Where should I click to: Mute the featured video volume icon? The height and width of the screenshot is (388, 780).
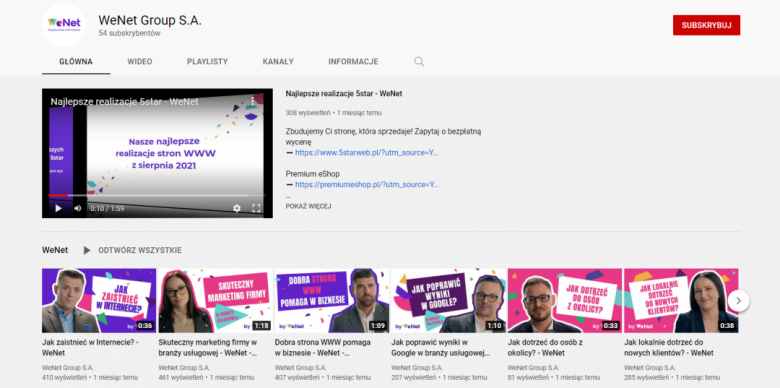(x=78, y=208)
